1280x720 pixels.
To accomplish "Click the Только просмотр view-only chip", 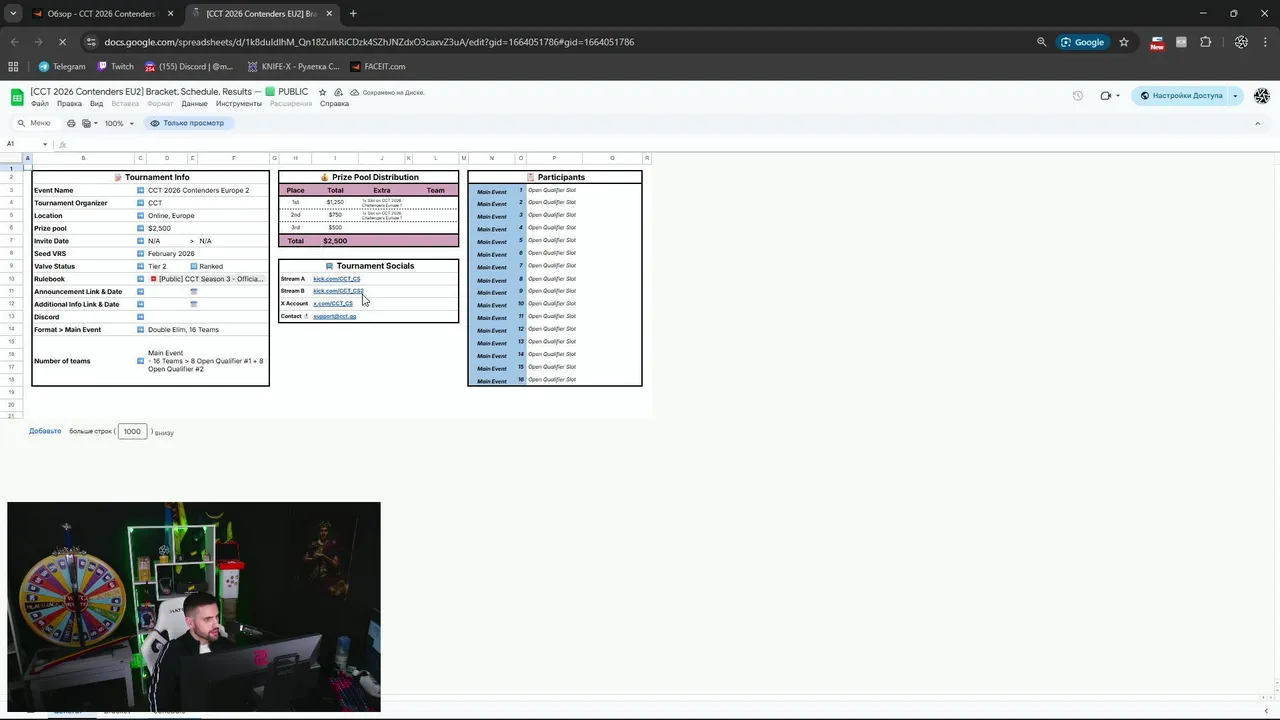I will coord(187,123).
